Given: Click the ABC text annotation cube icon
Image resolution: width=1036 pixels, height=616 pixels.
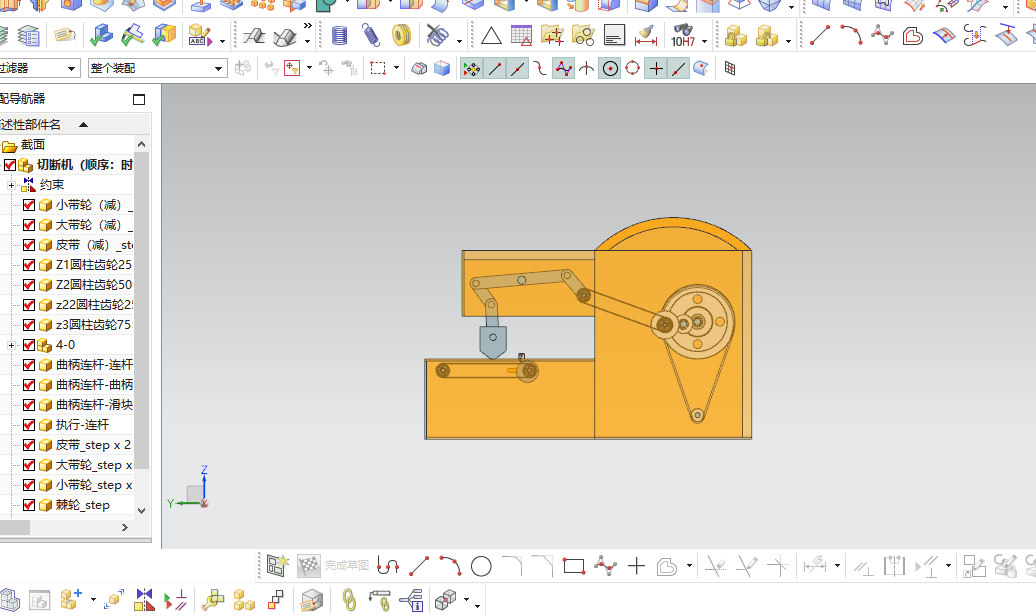Looking at the screenshot, I should click(200, 35).
